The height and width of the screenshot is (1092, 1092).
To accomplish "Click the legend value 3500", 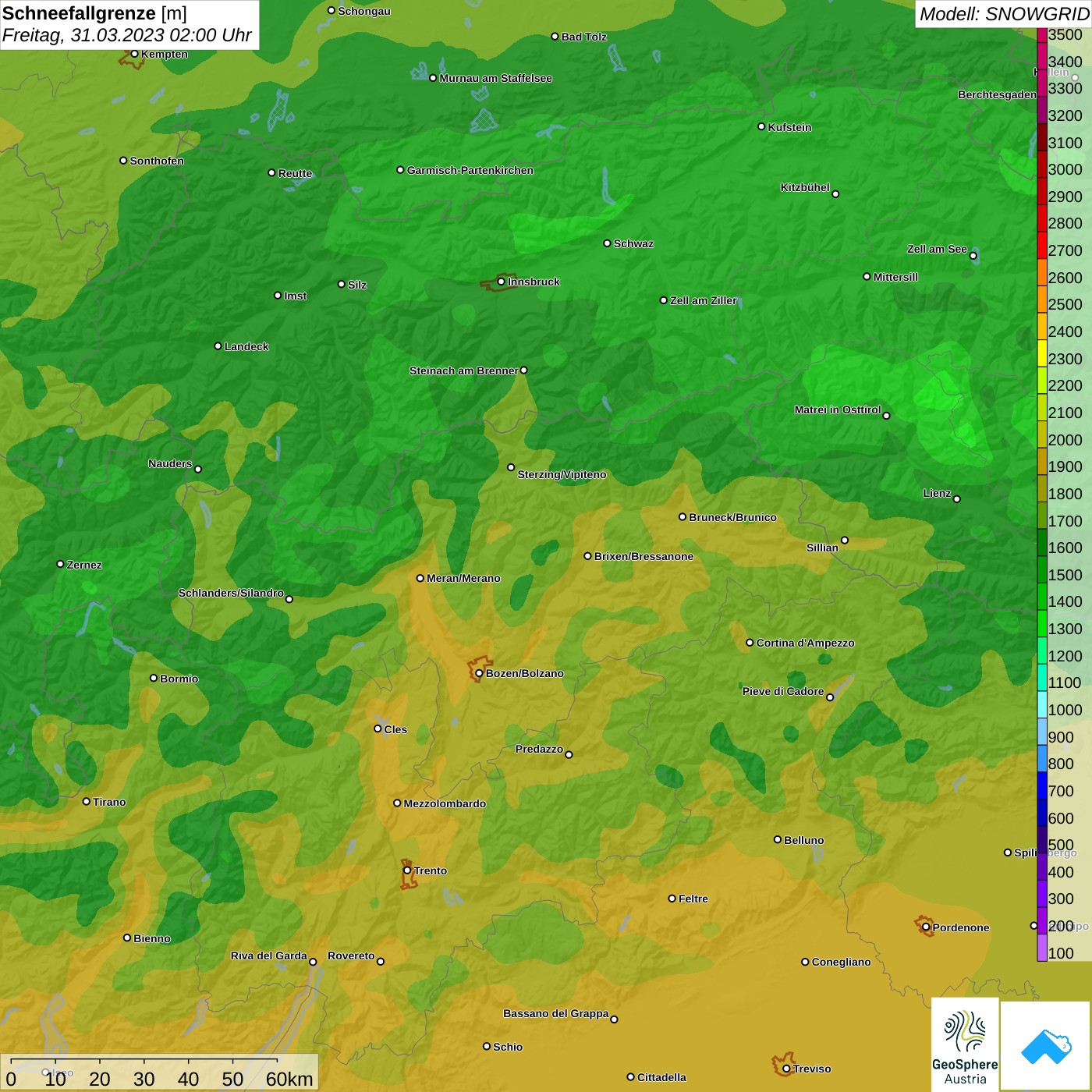I will [1065, 34].
